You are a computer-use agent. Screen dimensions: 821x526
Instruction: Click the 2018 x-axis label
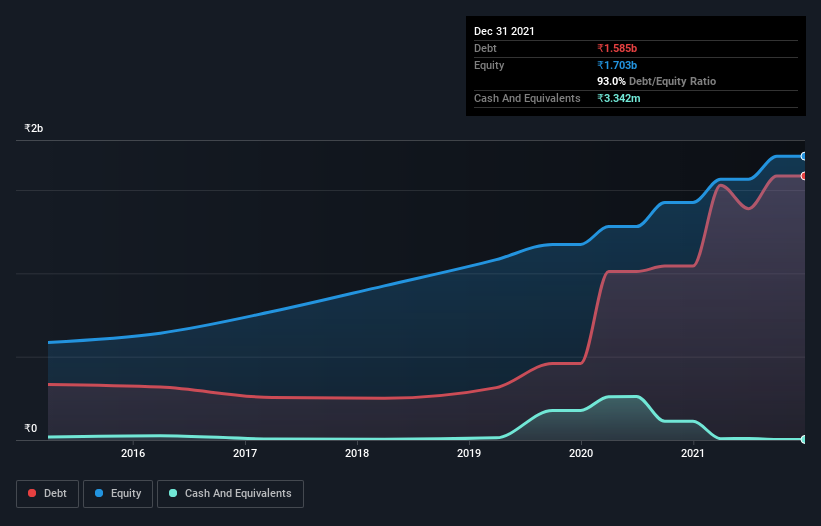pos(357,453)
